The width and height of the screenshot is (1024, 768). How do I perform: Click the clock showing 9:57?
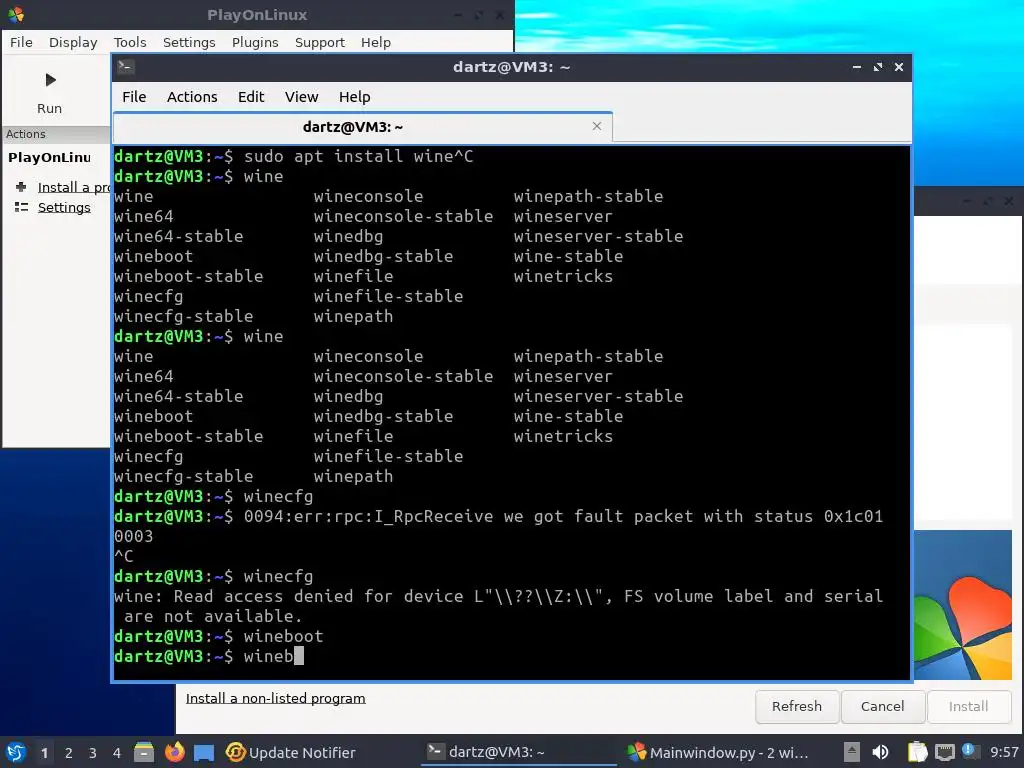click(x=1004, y=752)
